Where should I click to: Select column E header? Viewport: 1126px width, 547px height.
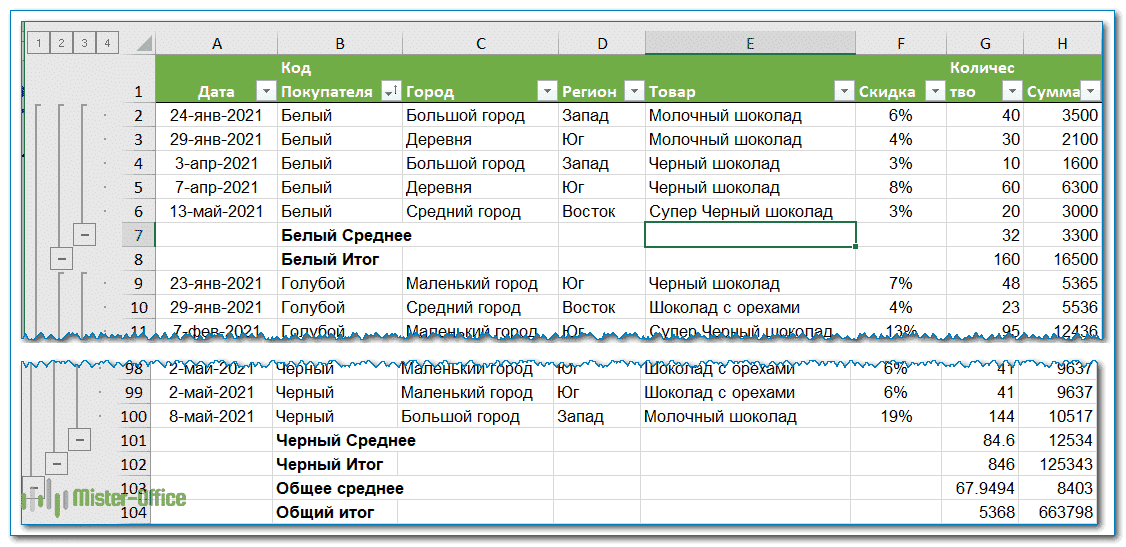click(x=750, y=43)
